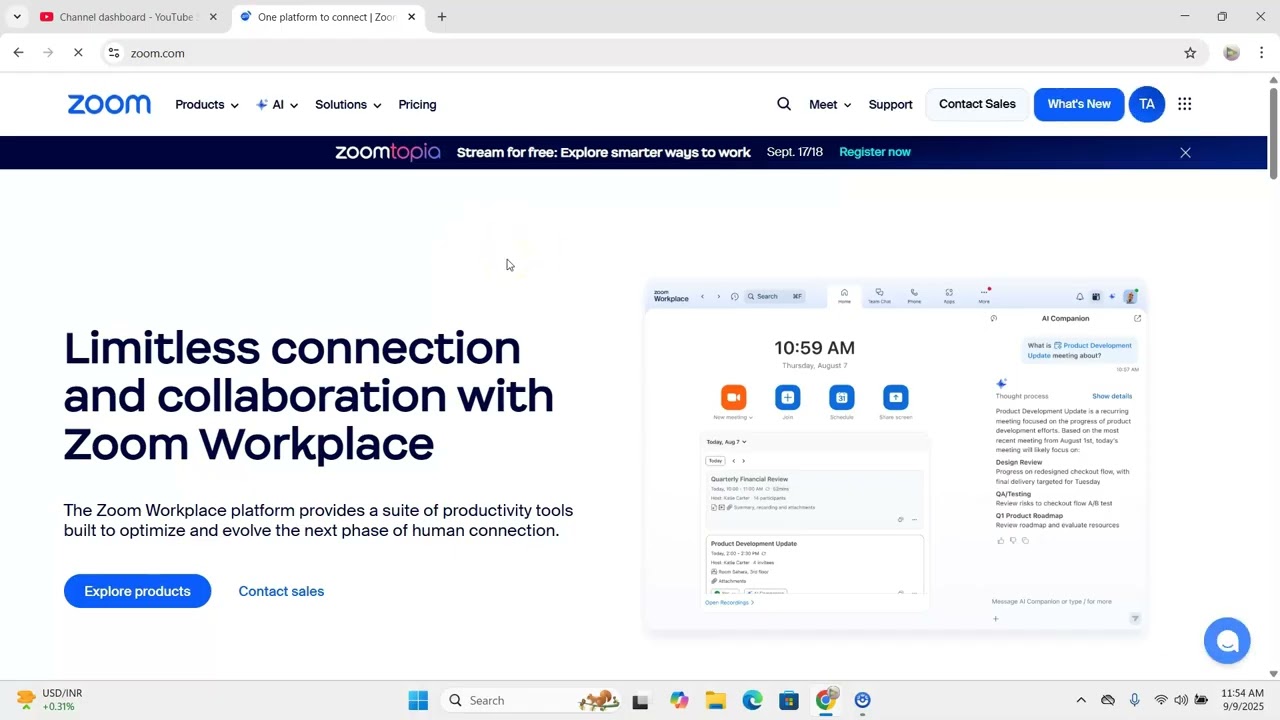
Task: Click the Share screen icon in preview
Action: 896,397
